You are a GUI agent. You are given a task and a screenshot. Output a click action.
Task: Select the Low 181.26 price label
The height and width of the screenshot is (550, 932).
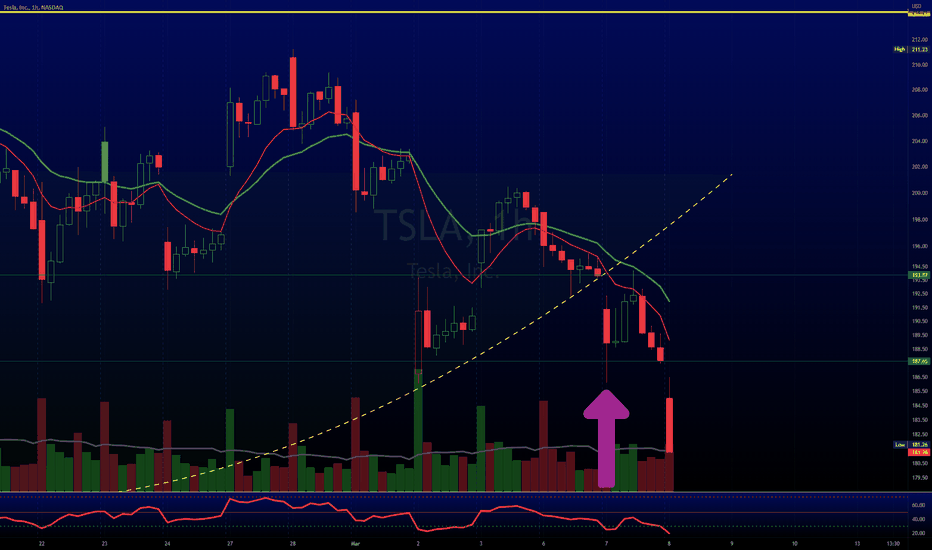click(911, 445)
